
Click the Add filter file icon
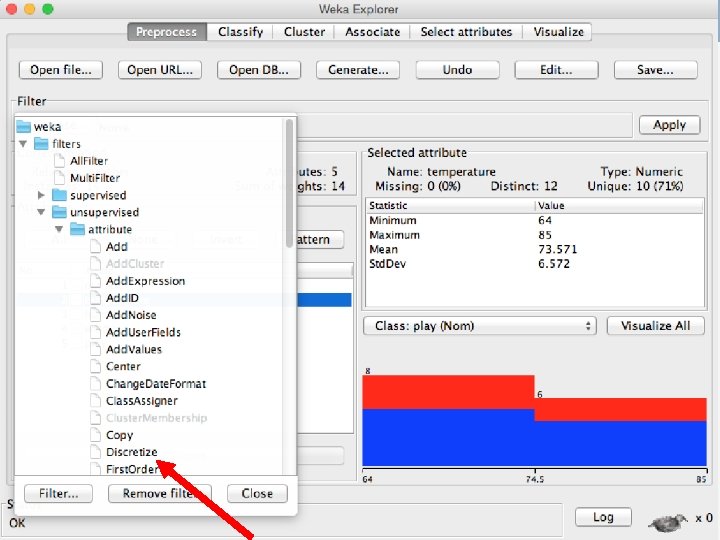pos(95,247)
